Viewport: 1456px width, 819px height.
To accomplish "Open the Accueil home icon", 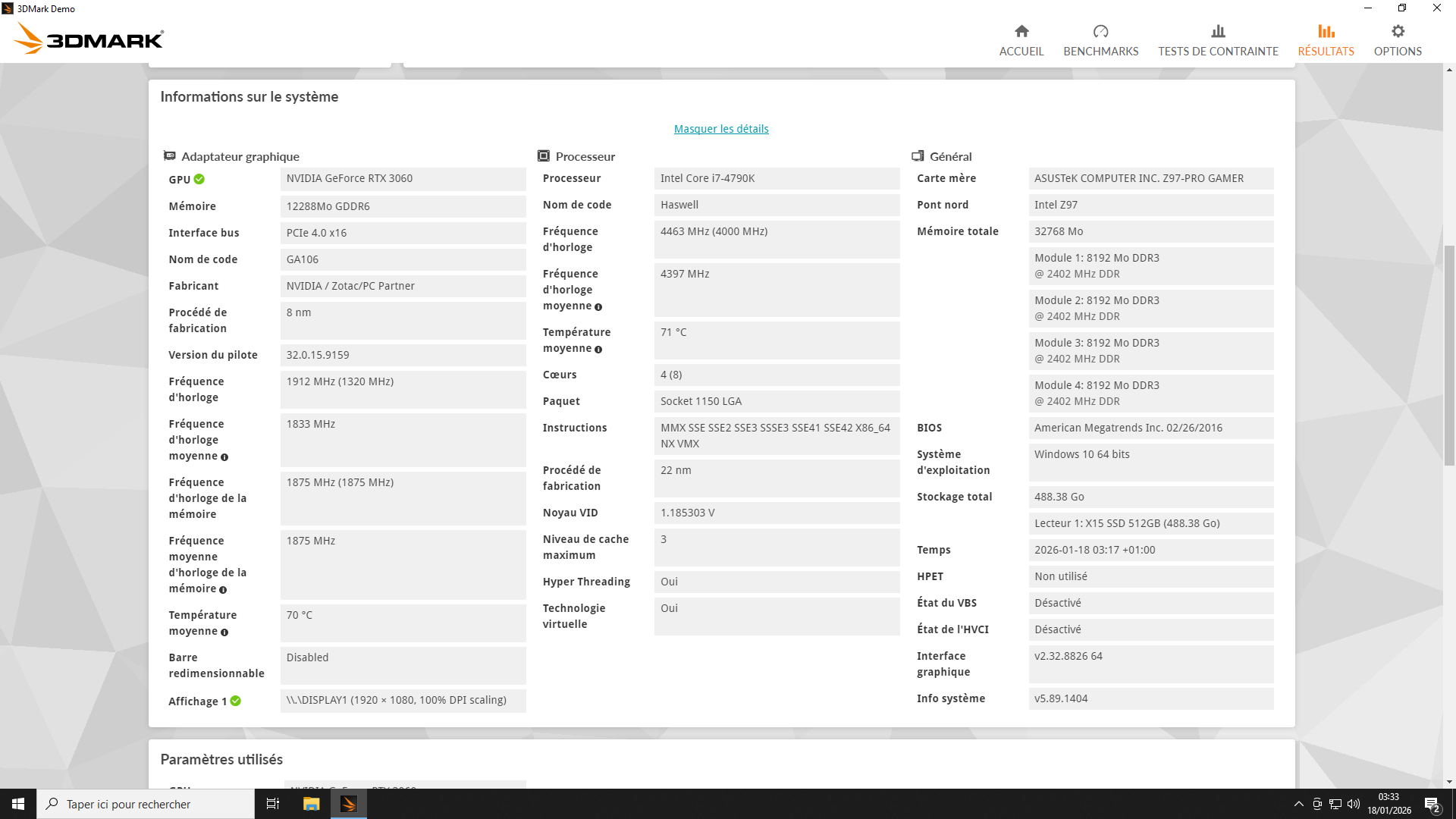I will coord(1021,31).
